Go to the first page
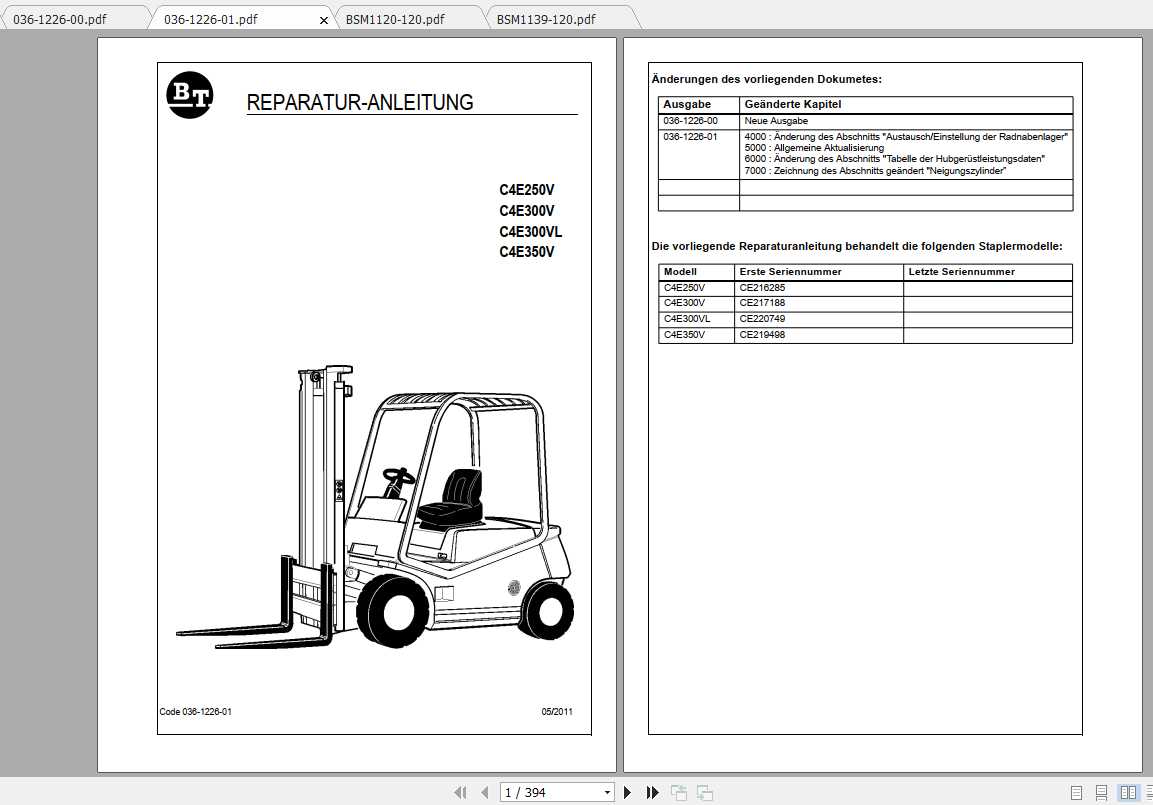The image size is (1153, 805). click(460, 793)
